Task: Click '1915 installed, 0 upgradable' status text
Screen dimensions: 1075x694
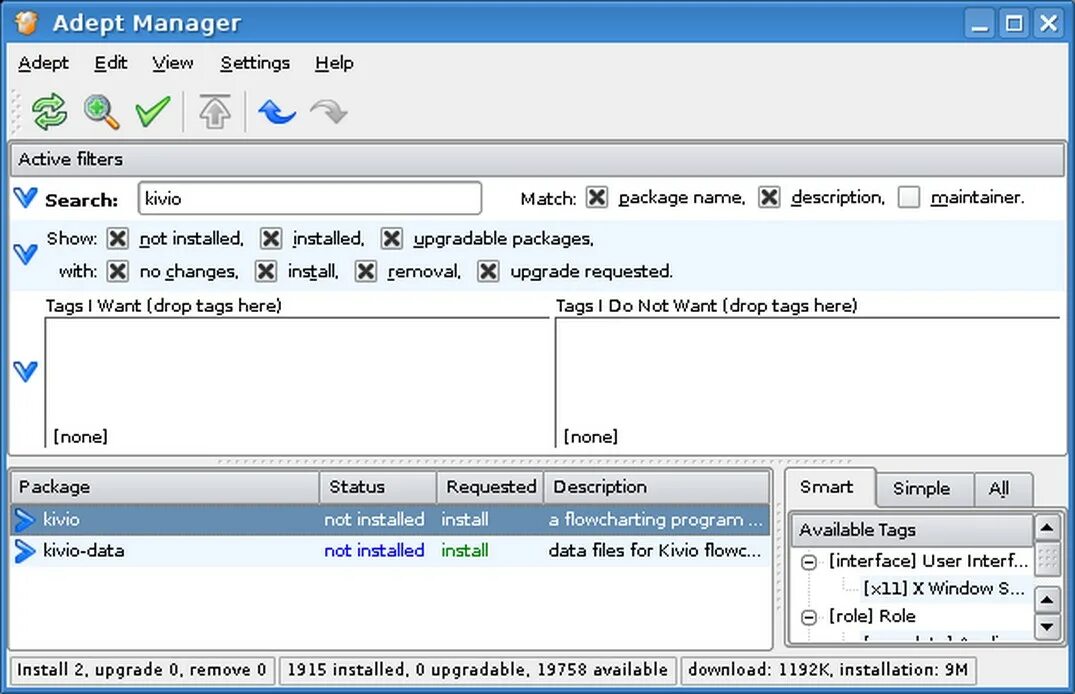Action: click(x=477, y=670)
